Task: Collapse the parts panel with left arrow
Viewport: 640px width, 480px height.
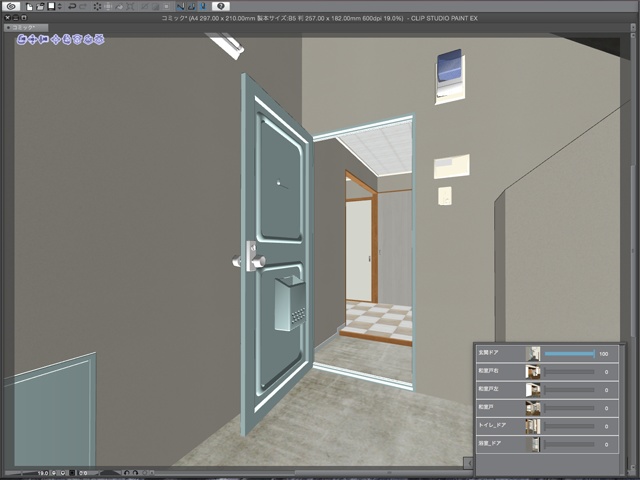Action: click(x=469, y=463)
